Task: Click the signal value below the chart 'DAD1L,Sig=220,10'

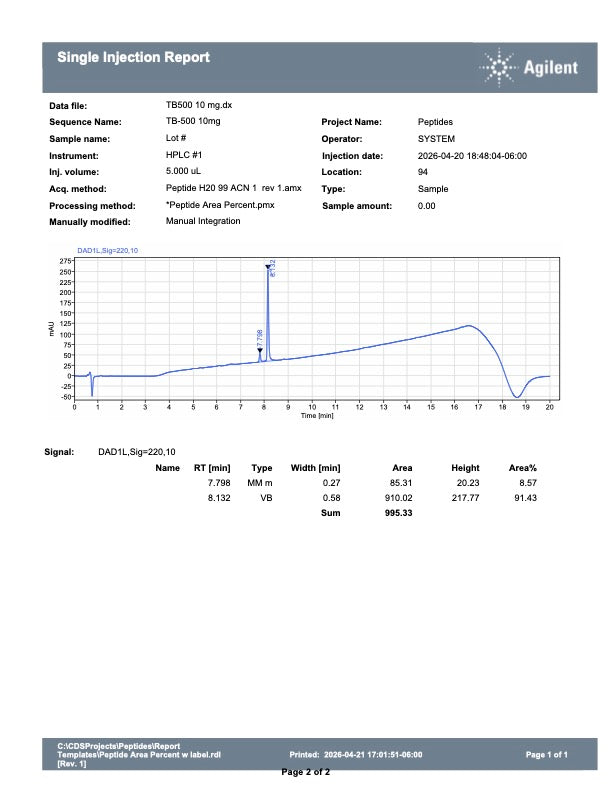Action: coord(137,452)
